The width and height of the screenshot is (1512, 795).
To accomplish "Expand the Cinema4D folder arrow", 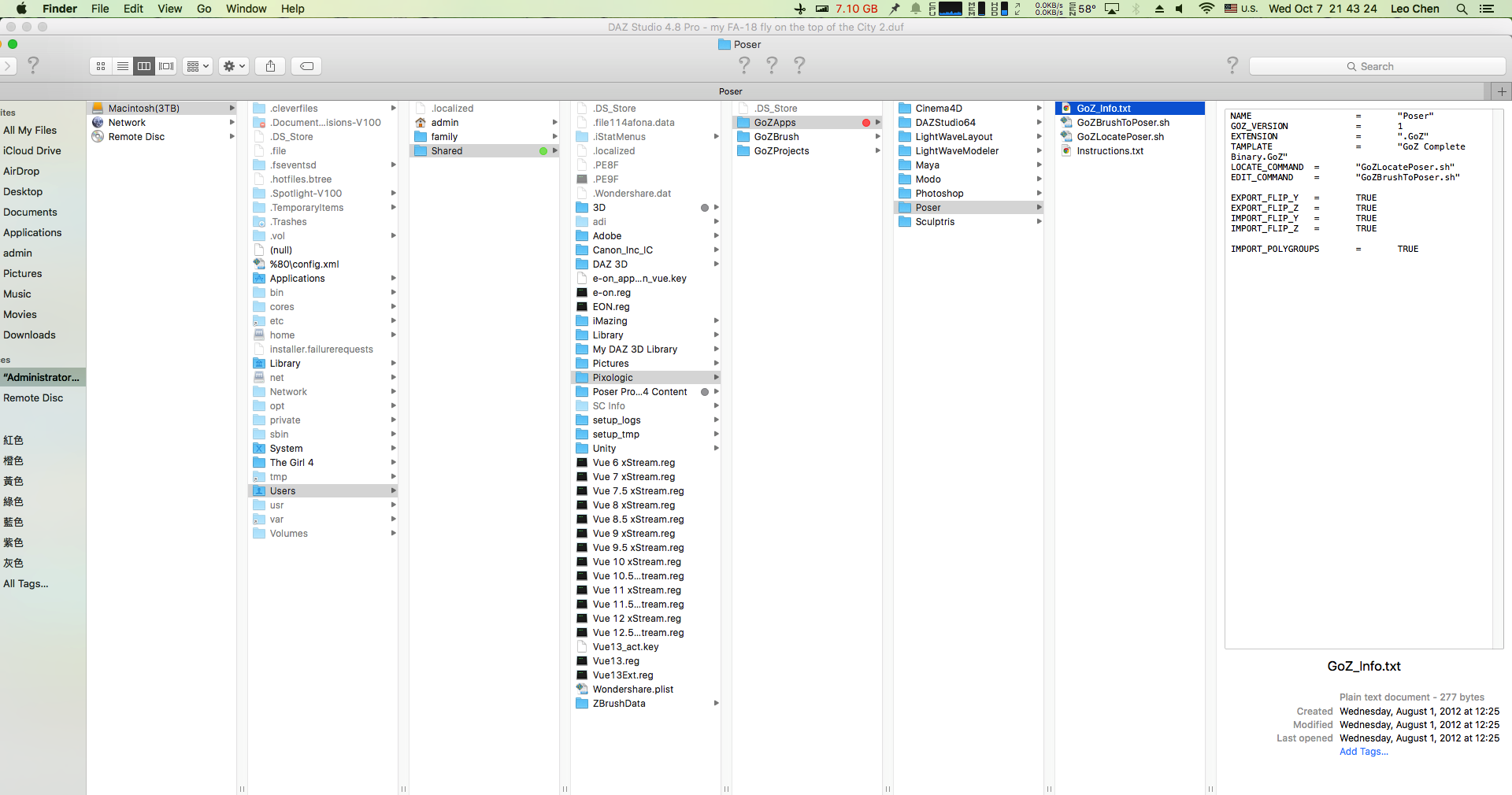I will [1039, 108].
